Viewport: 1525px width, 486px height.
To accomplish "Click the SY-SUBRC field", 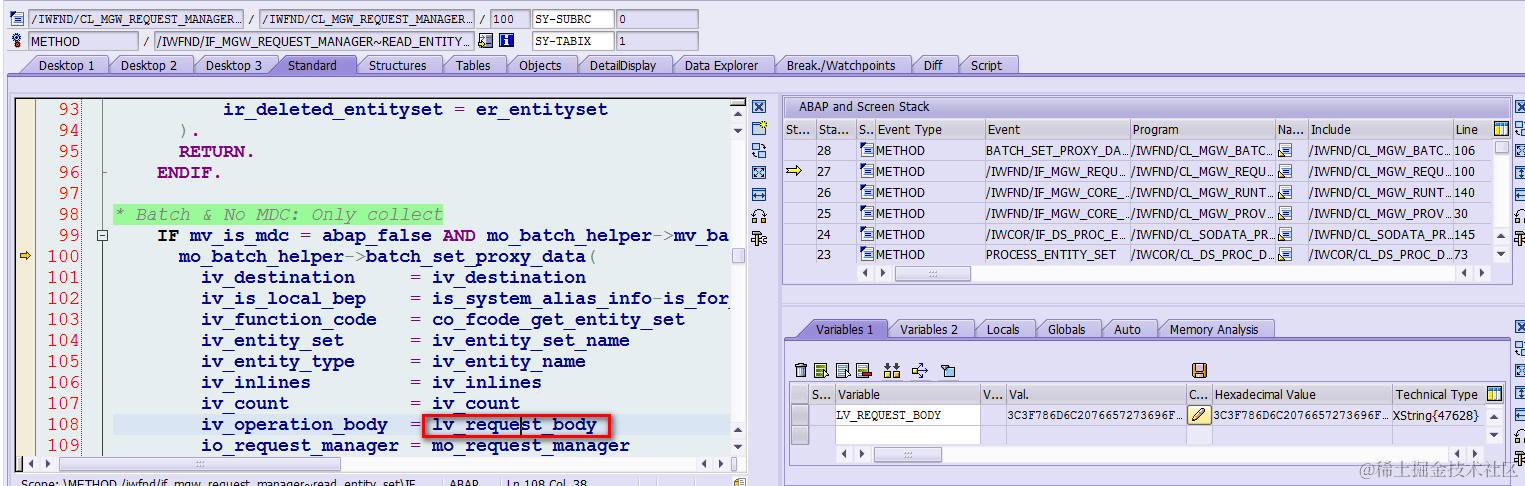I will pos(572,19).
